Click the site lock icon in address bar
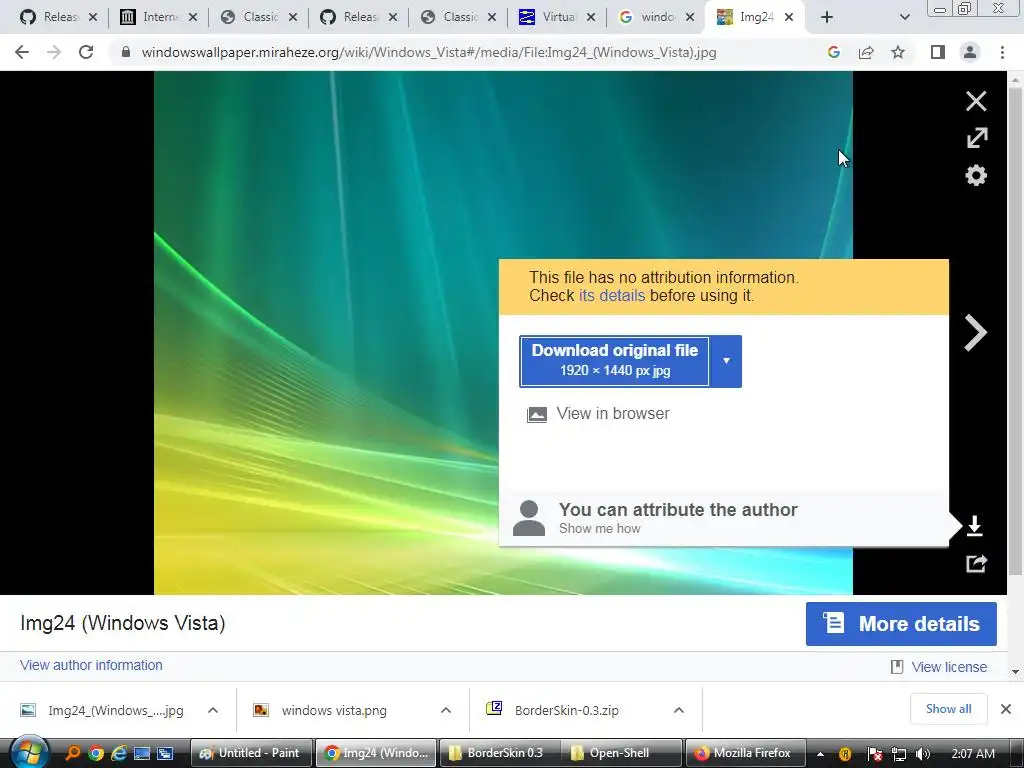The width and height of the screenshot is (1024, 768). point(126,52)
